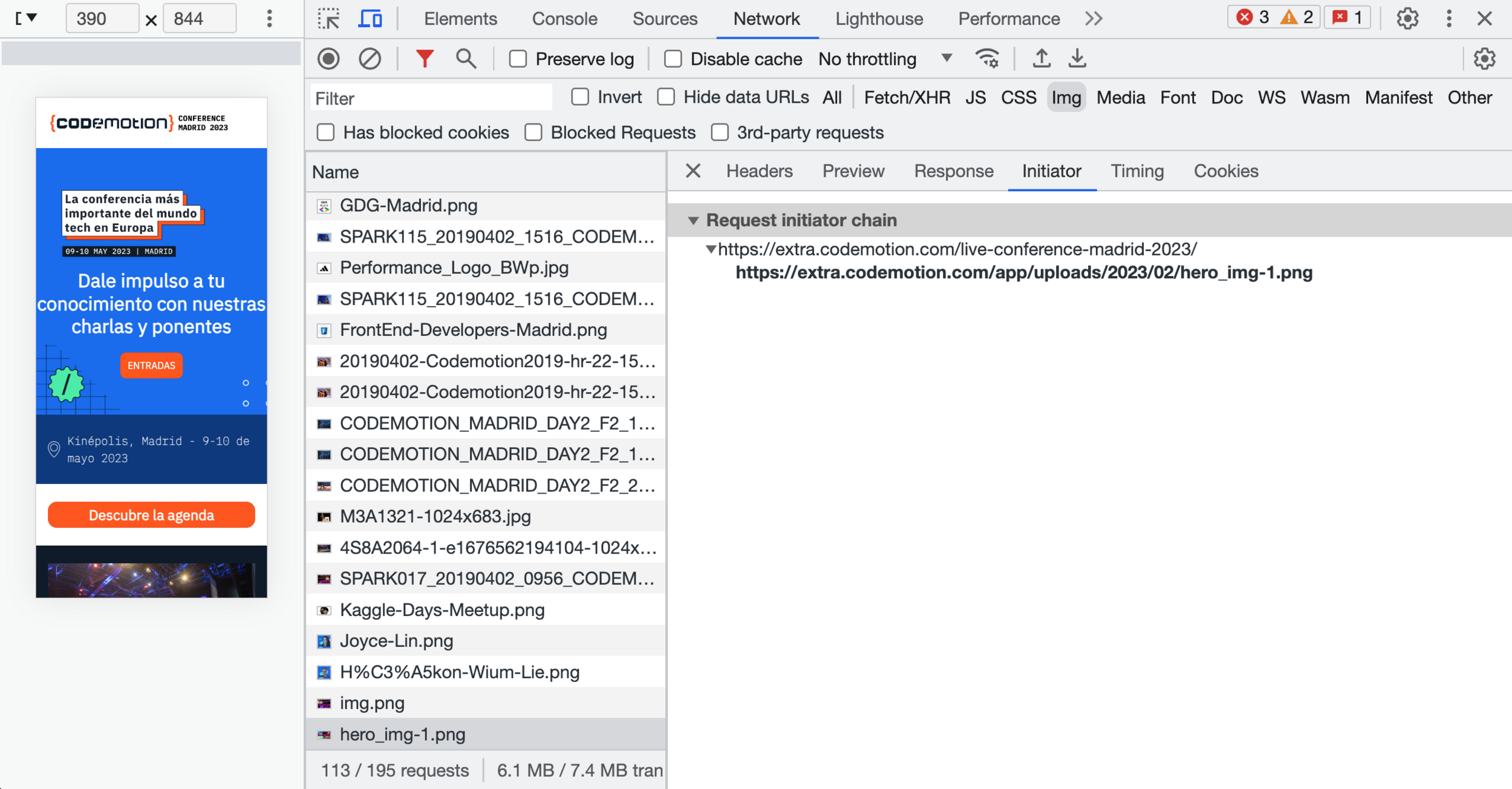Expand more DevTools tabs chevron
The width and height of the screenshot is (1512, 789).
[x=1093, y=19]
